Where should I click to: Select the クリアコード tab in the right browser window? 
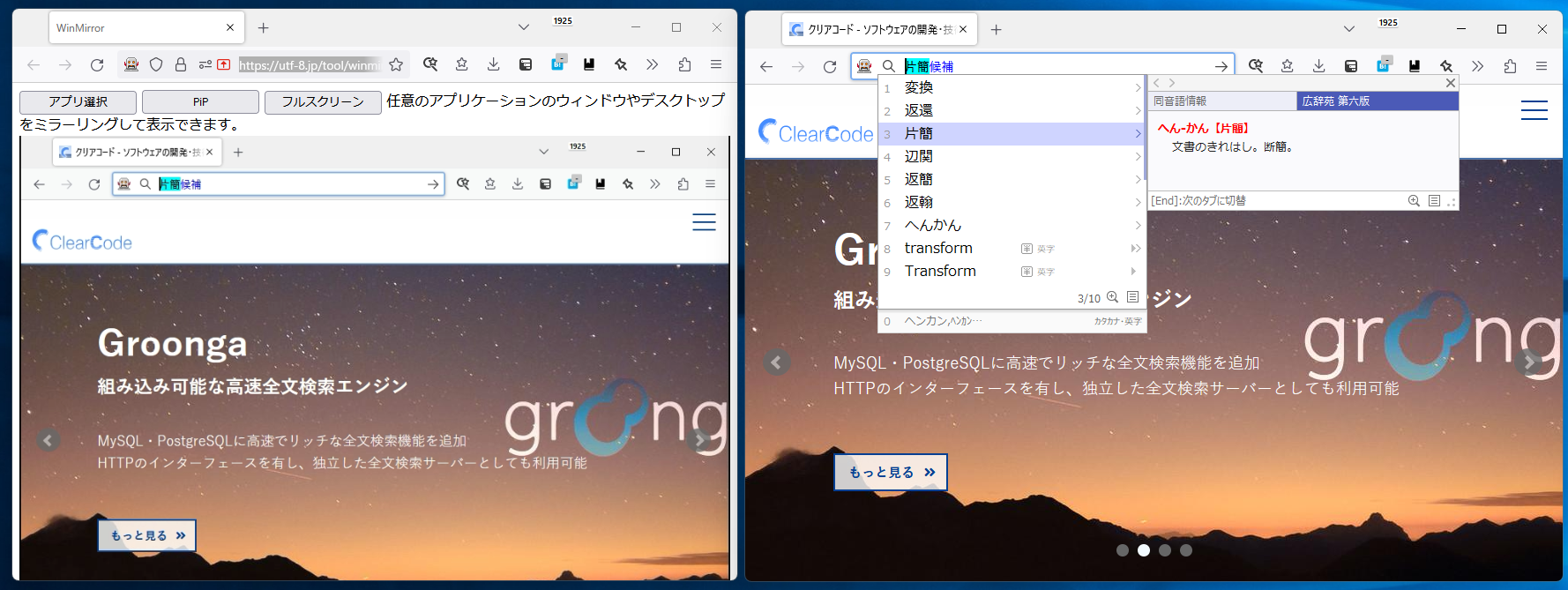pyautogui.click(x=878, y=29)
